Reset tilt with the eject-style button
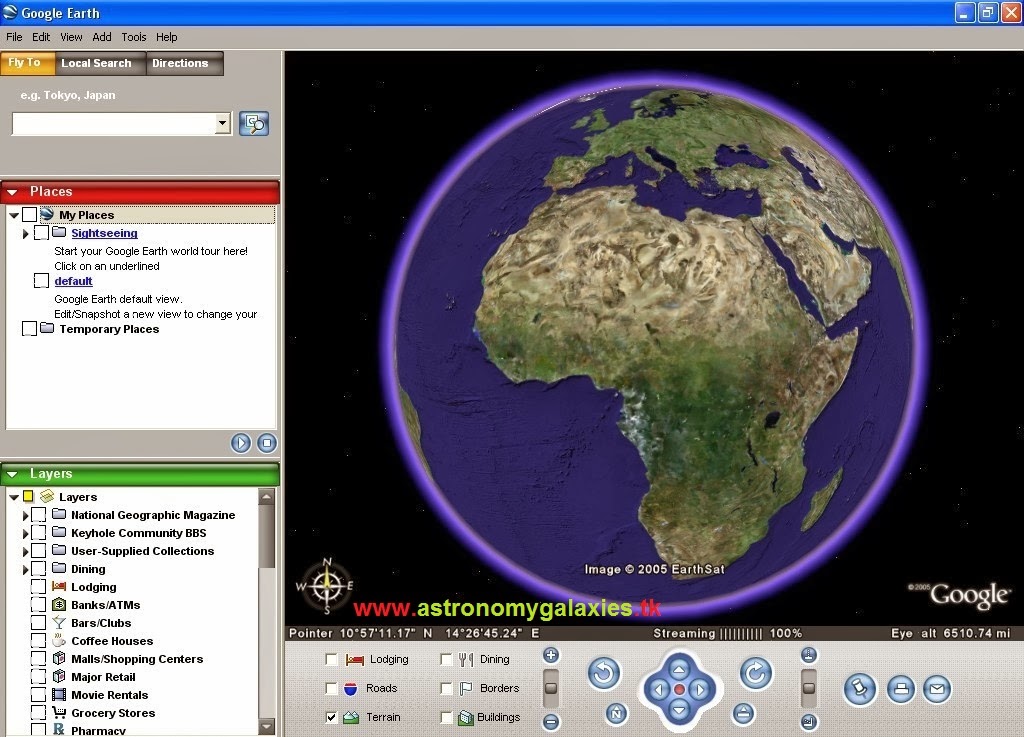This screenshot has height=737, width=1024. [743, 713]
